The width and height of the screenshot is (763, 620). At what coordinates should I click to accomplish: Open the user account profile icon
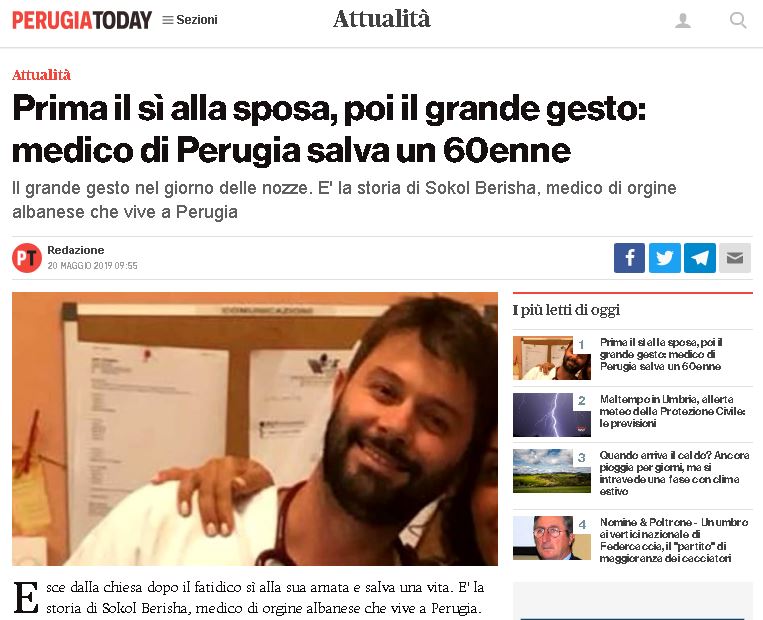pos(683,20)
